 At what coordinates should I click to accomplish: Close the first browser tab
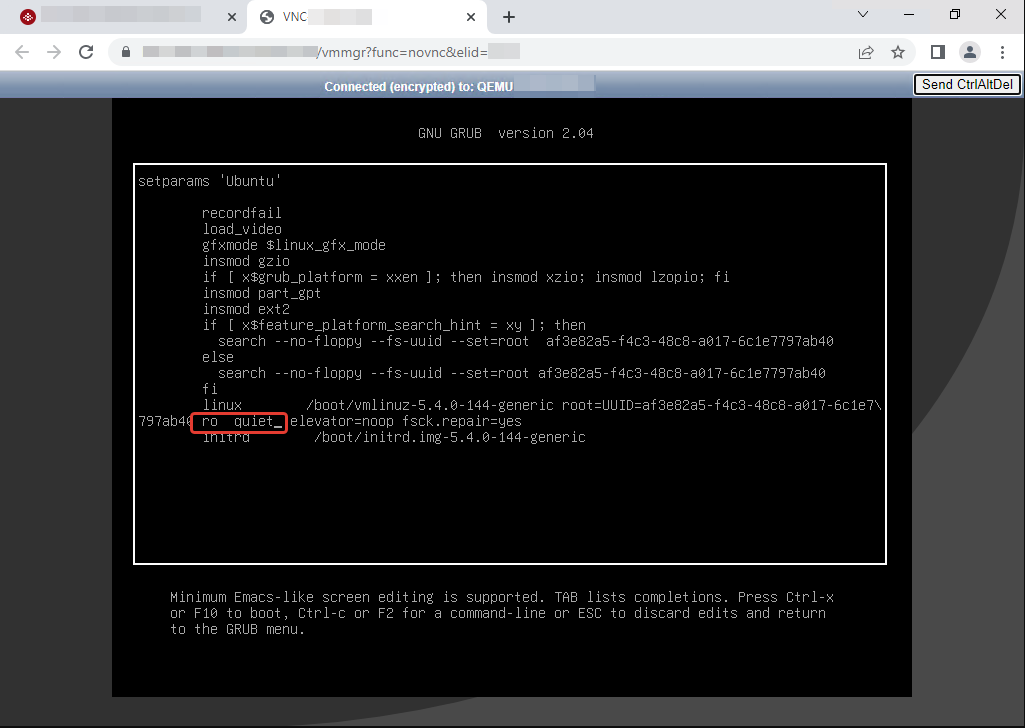[231, 17]
